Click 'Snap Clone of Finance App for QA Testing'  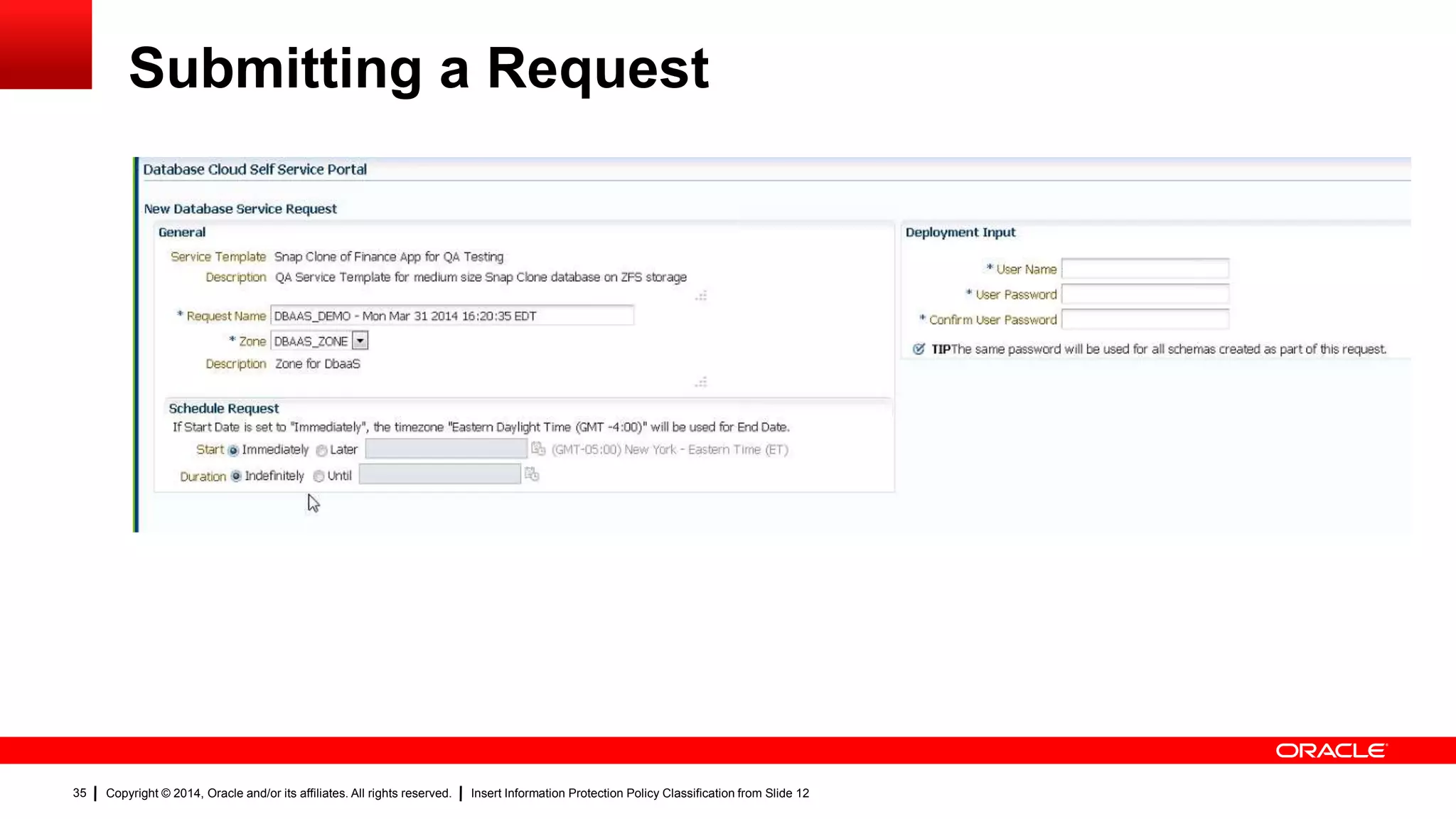coord(389,257)
